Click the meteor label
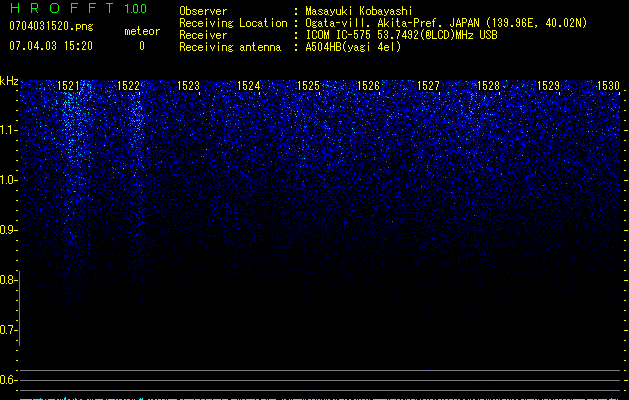This screenshot has height=400, width=629. coord(142,31)
